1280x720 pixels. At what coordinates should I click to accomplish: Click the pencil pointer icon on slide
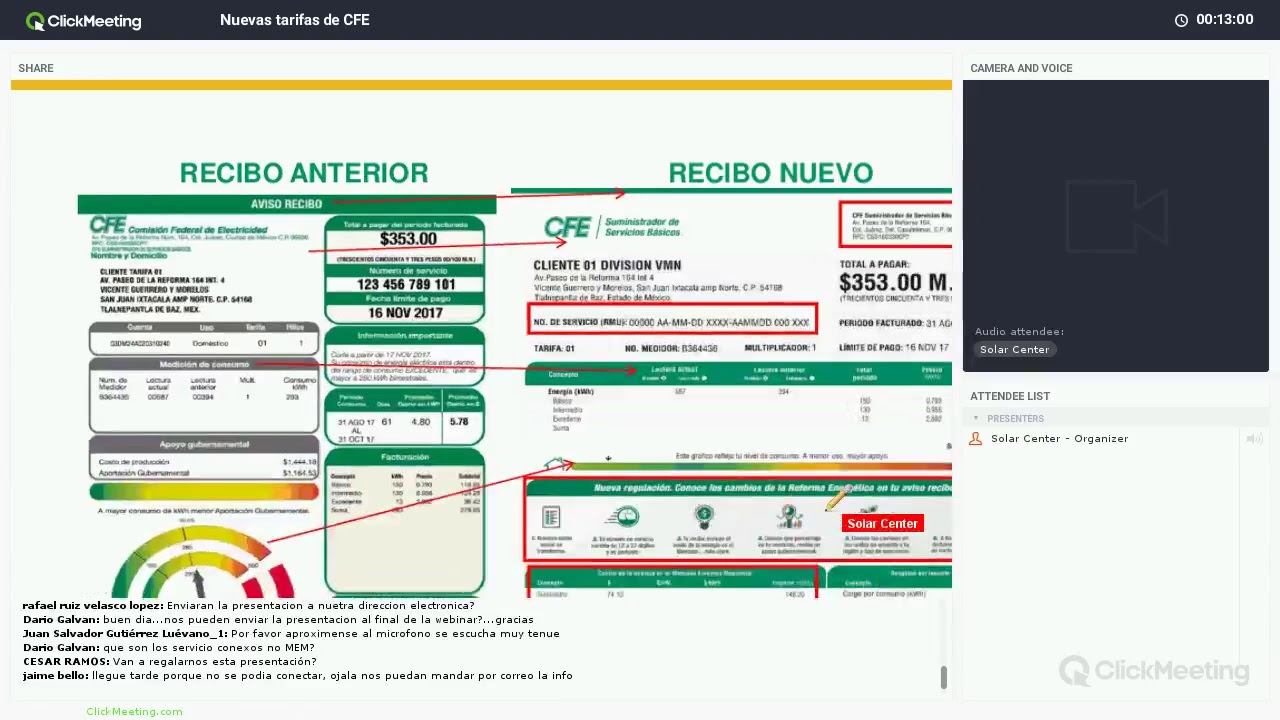click(836, 498)
